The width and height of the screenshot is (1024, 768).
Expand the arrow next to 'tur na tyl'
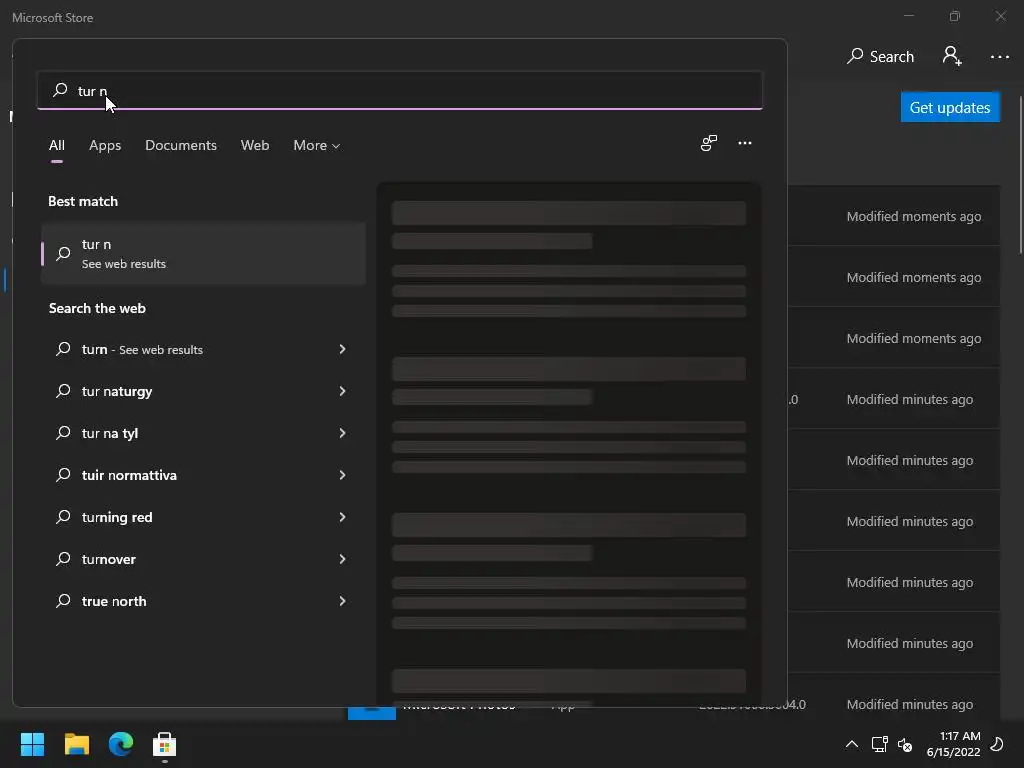(x=342, y=433)
